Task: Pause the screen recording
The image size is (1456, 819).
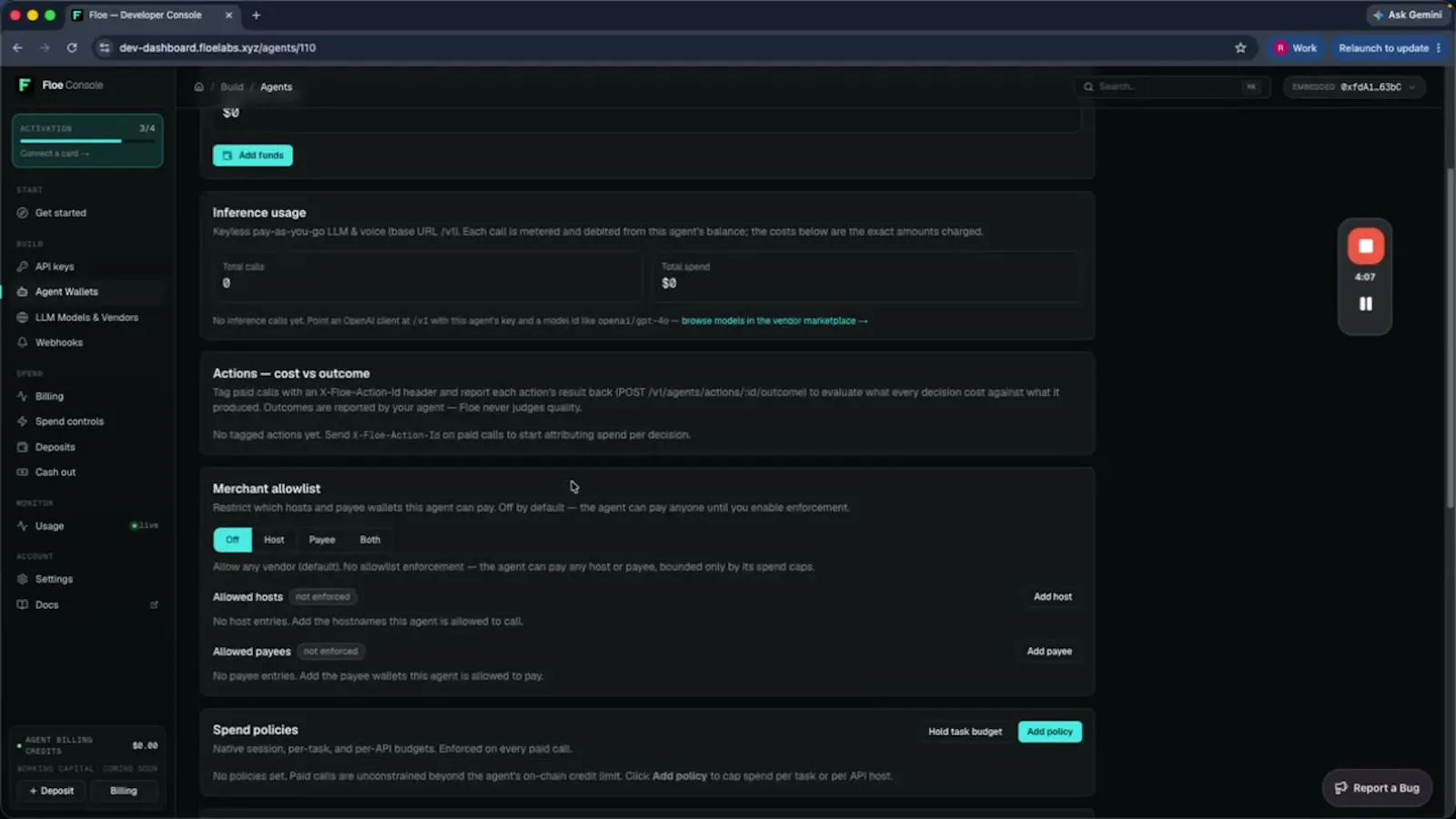Action: tap(1366, 304)
